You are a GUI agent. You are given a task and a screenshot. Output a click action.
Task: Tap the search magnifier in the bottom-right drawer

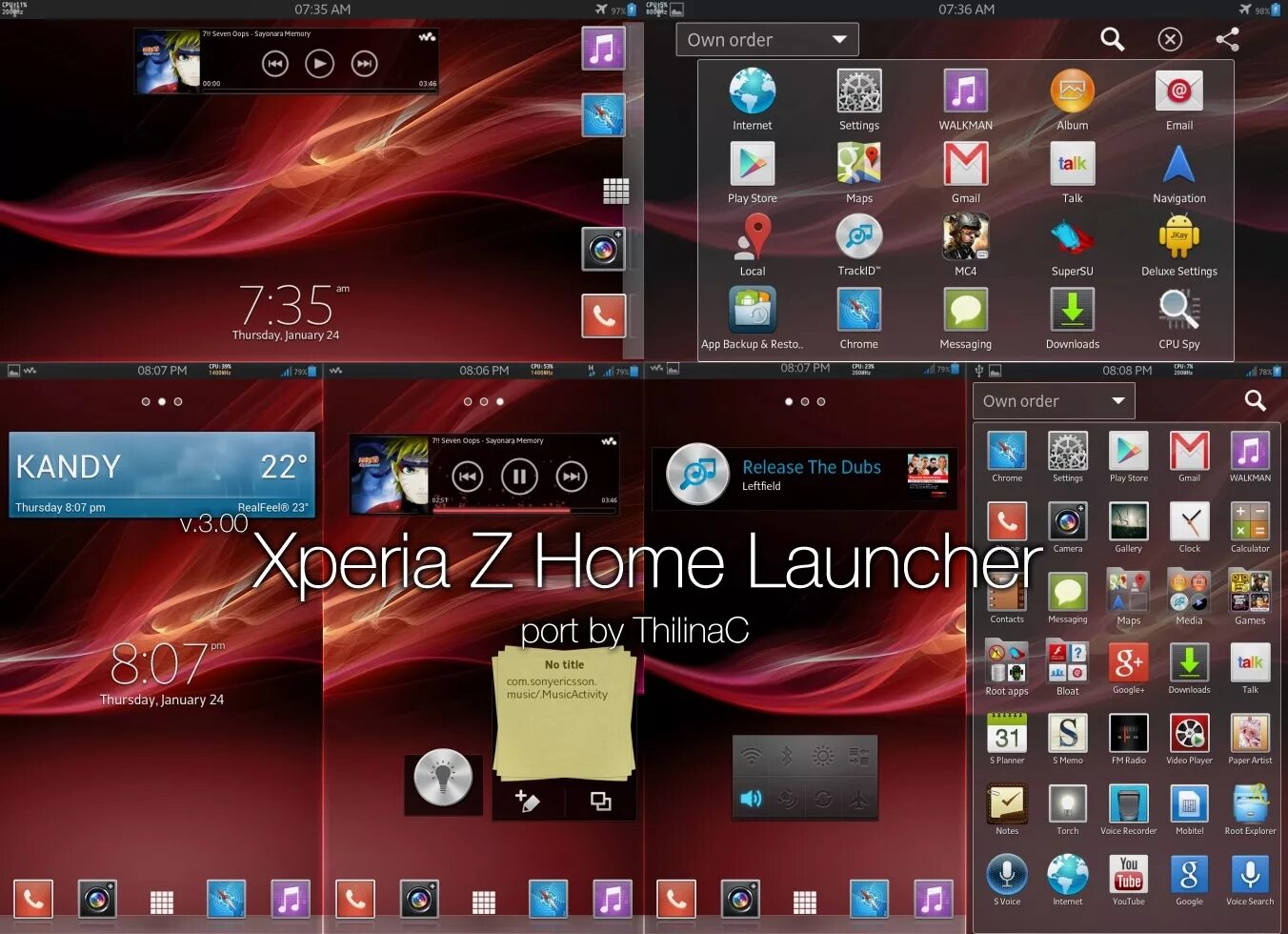tap(1255, 401)
